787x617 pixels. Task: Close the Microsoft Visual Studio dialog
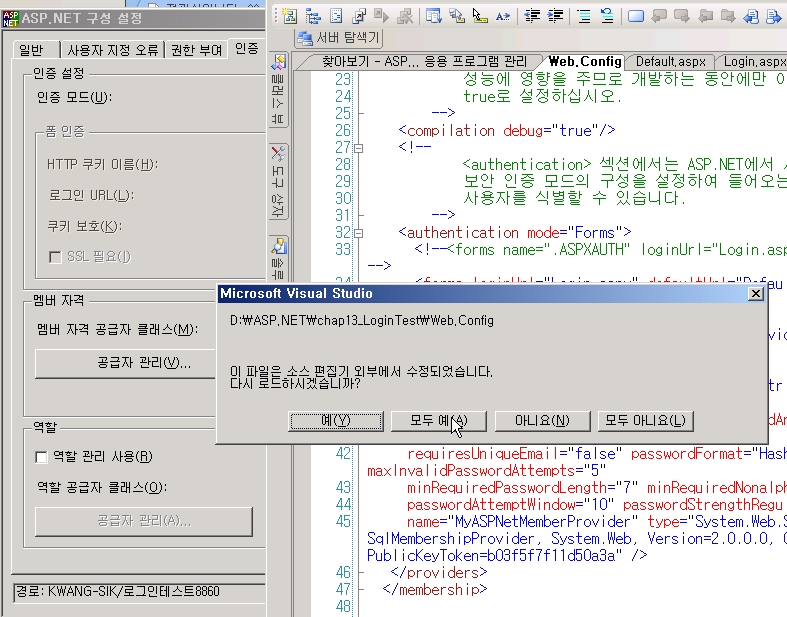coord(755,294)
